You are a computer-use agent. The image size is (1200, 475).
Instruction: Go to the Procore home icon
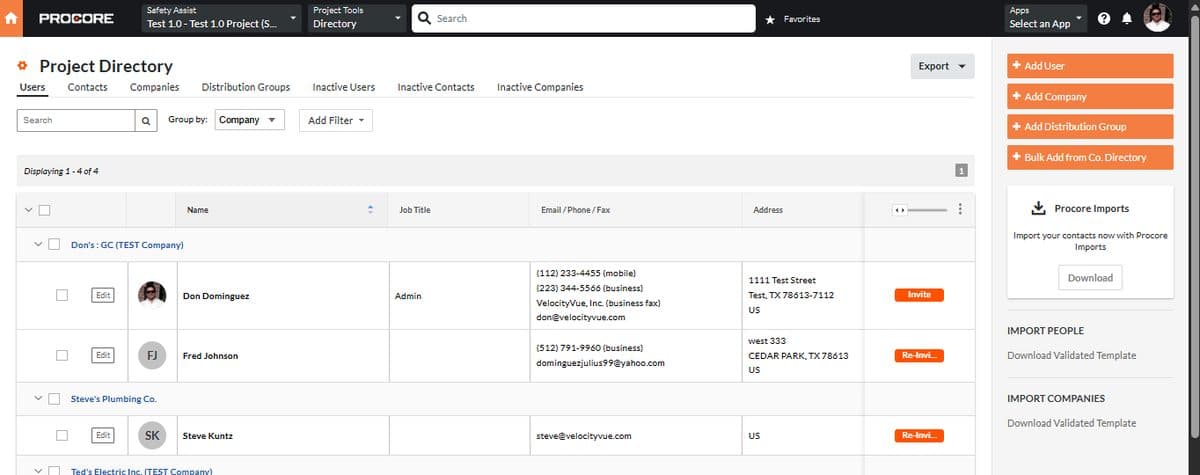(13, 18)
